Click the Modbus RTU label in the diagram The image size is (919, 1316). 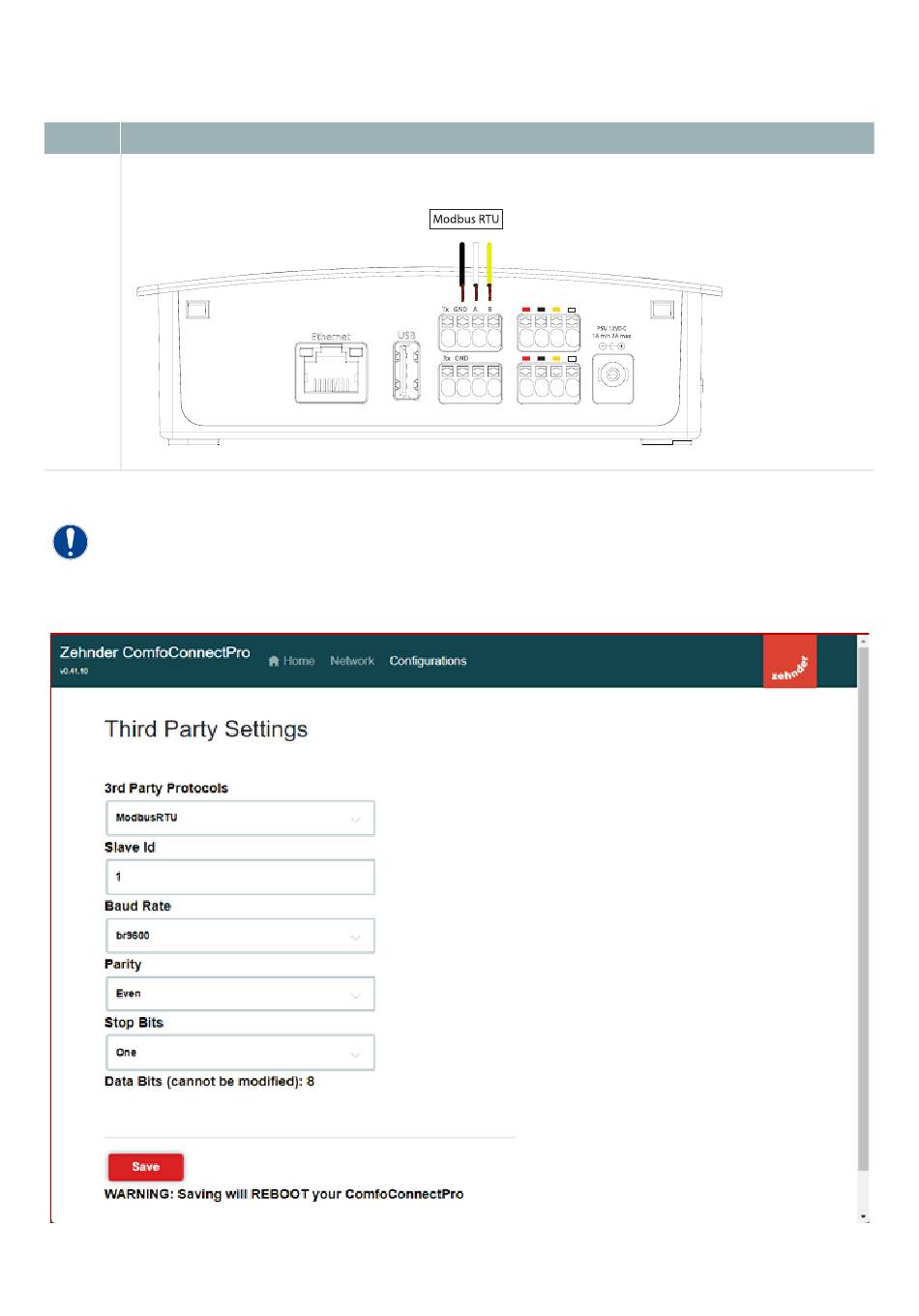pyautogui.click(x=466, y=219)
